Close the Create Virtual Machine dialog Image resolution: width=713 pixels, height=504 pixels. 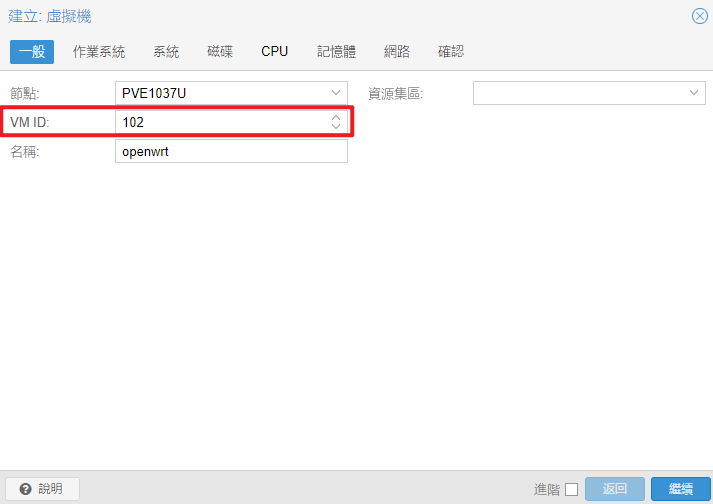(699, 16)
